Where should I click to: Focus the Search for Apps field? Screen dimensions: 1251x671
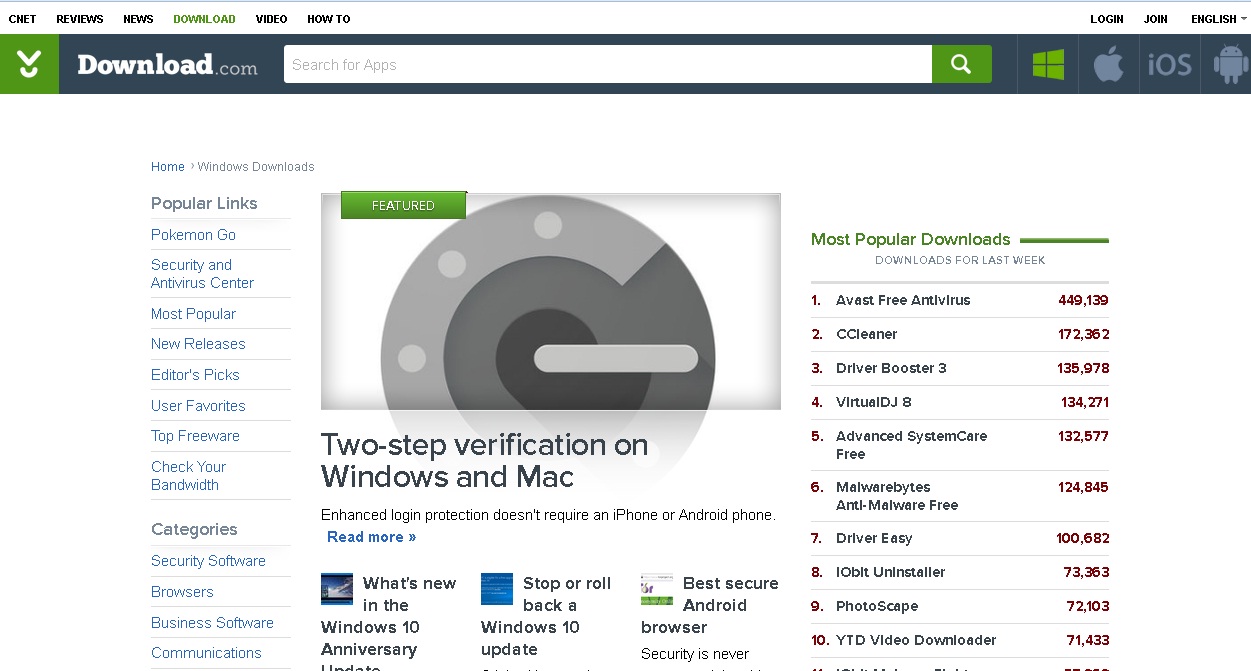[608, 64]
